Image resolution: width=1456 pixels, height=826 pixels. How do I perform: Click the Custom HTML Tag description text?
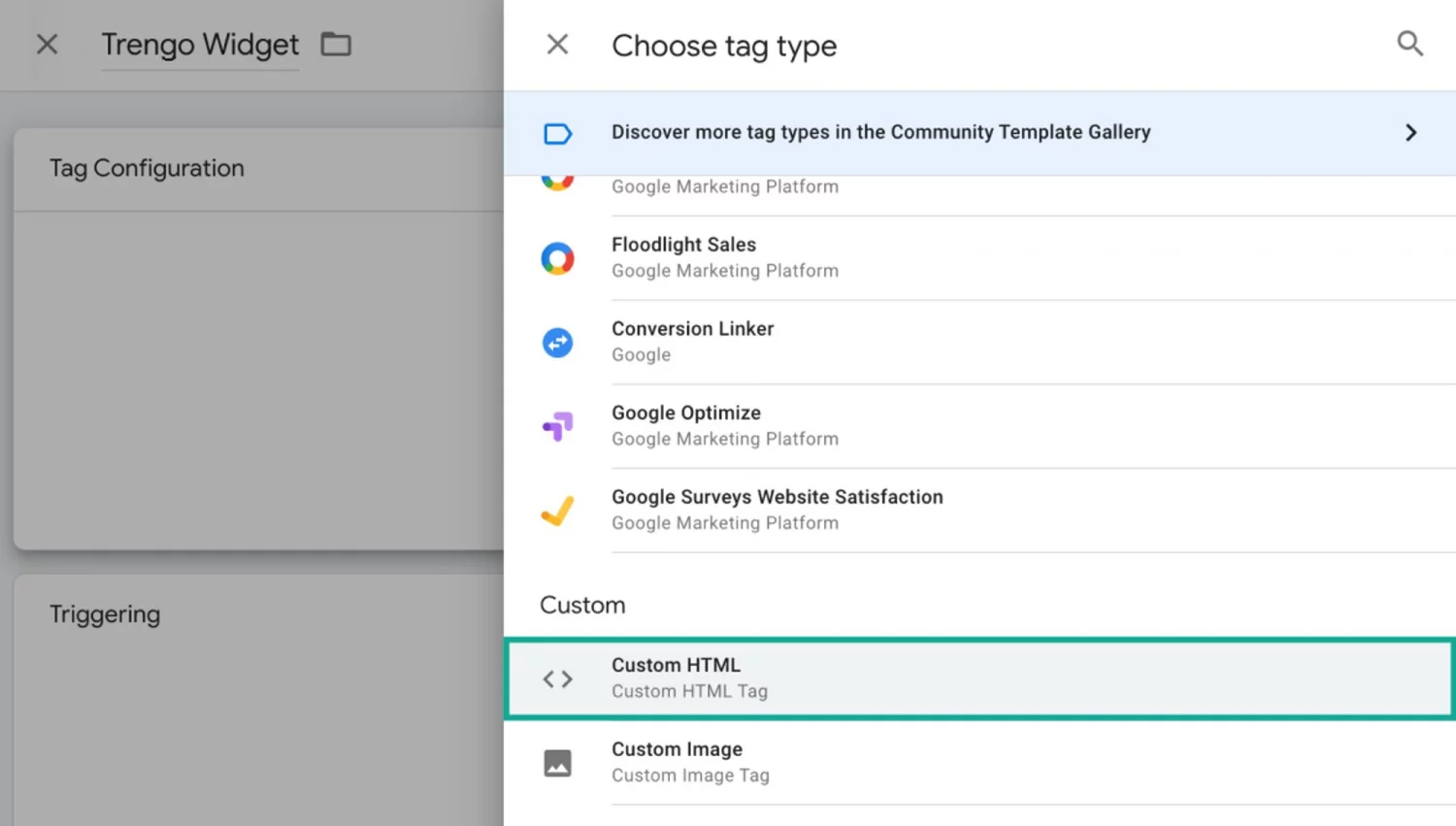(689, 690)
